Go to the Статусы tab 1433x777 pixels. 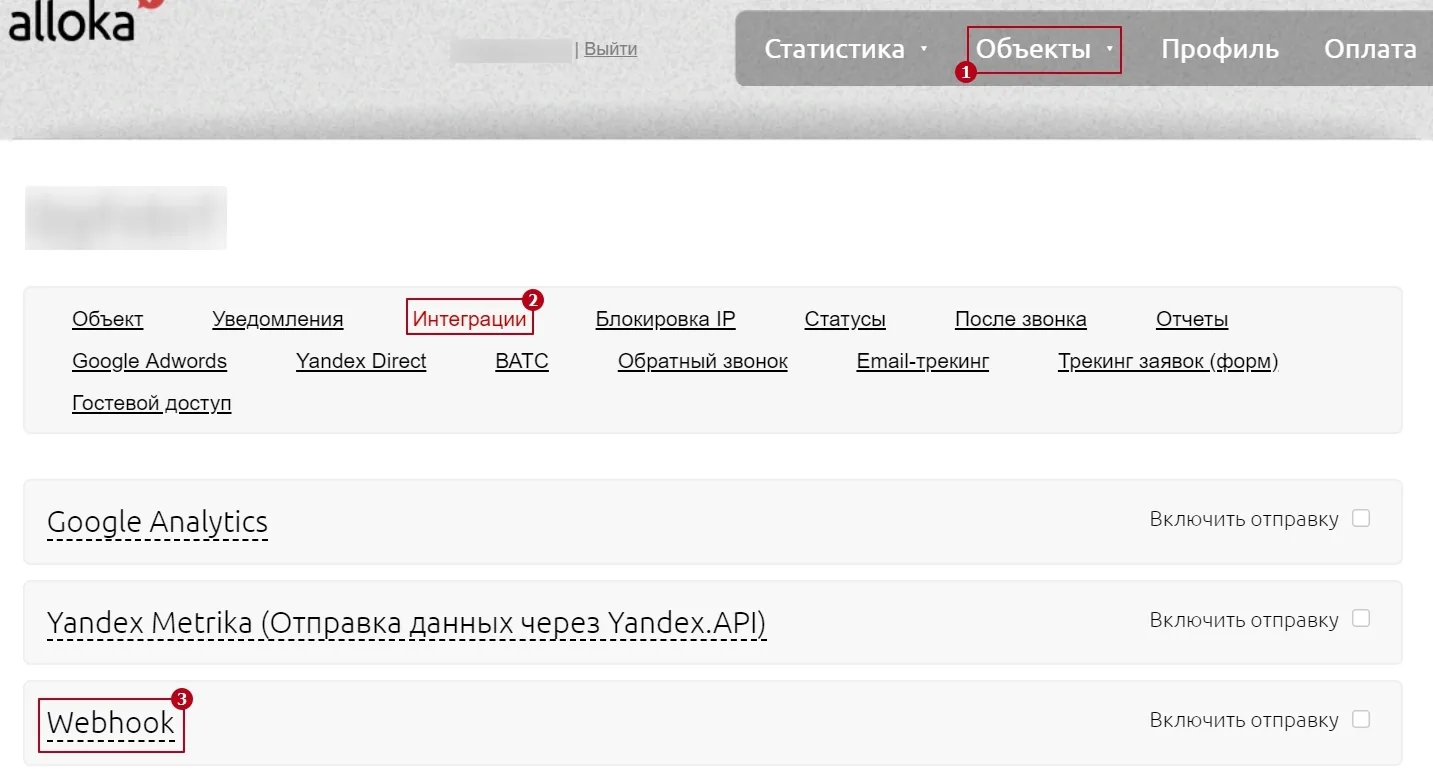(x=845, y=319)
